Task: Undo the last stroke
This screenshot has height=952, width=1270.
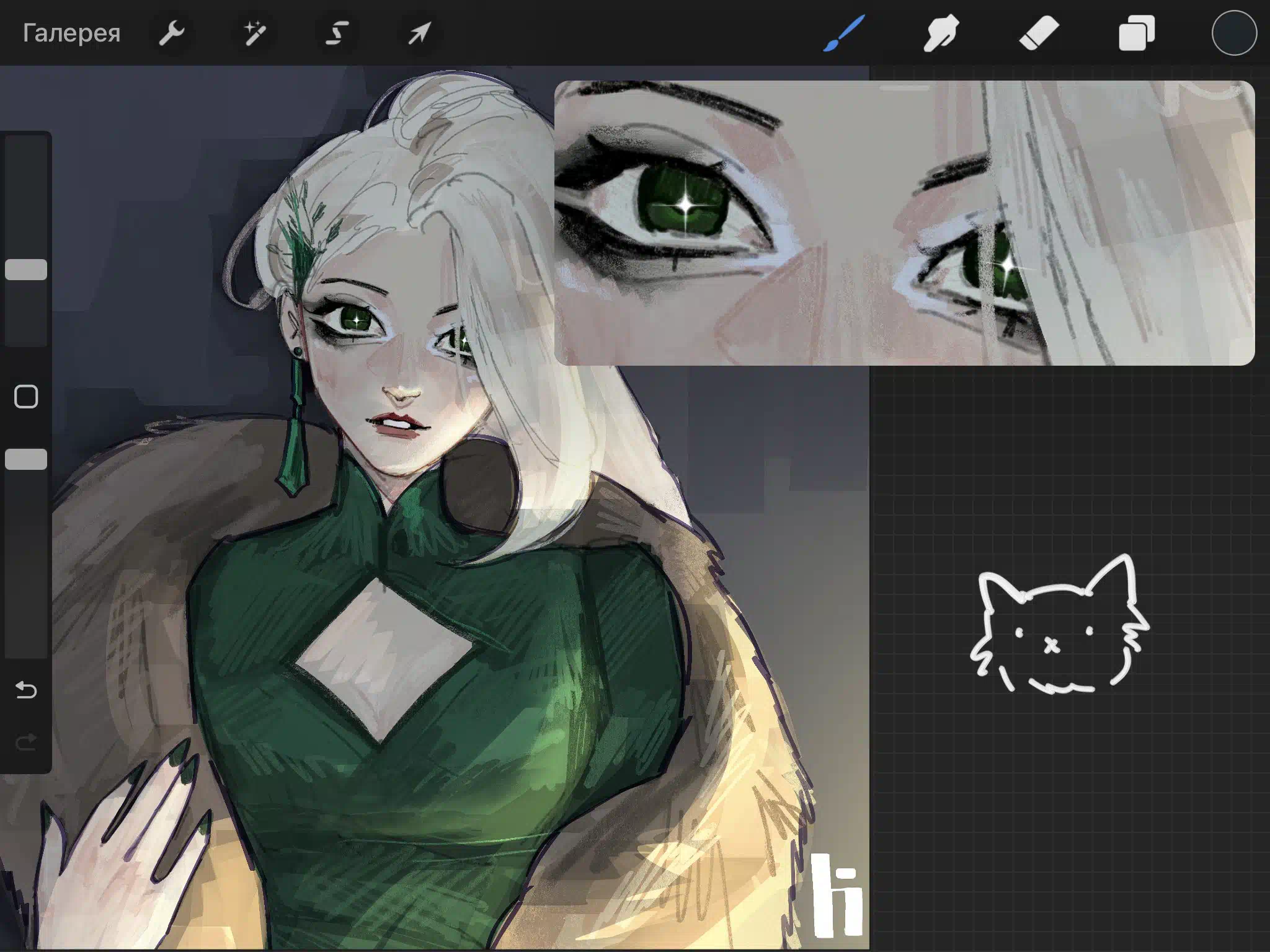Action: pyautogui.click(x=26, y=690)
